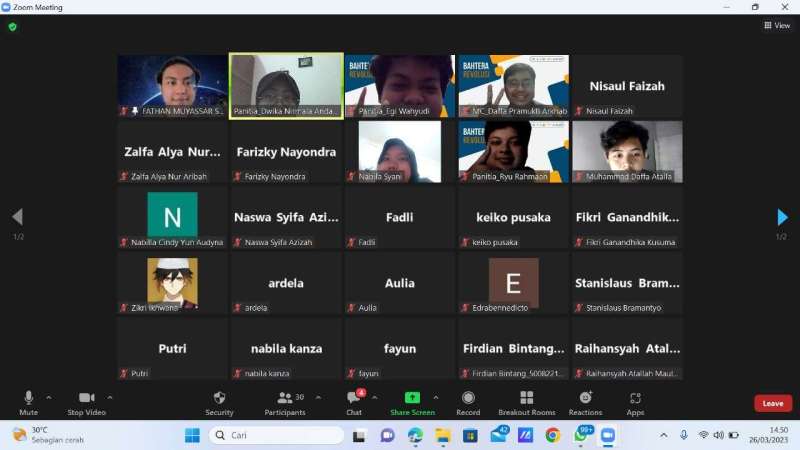Click the taskbar Cari search box

(x=276, y=435)
